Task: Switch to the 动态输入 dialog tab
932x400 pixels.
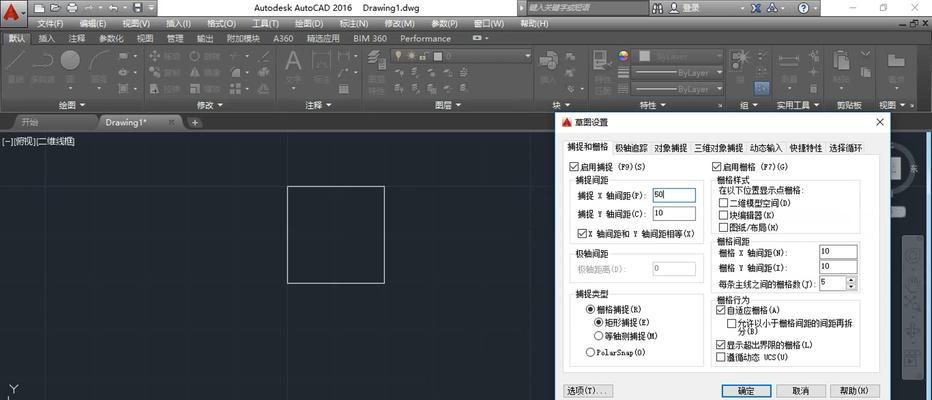Action: tap(766, 147)
